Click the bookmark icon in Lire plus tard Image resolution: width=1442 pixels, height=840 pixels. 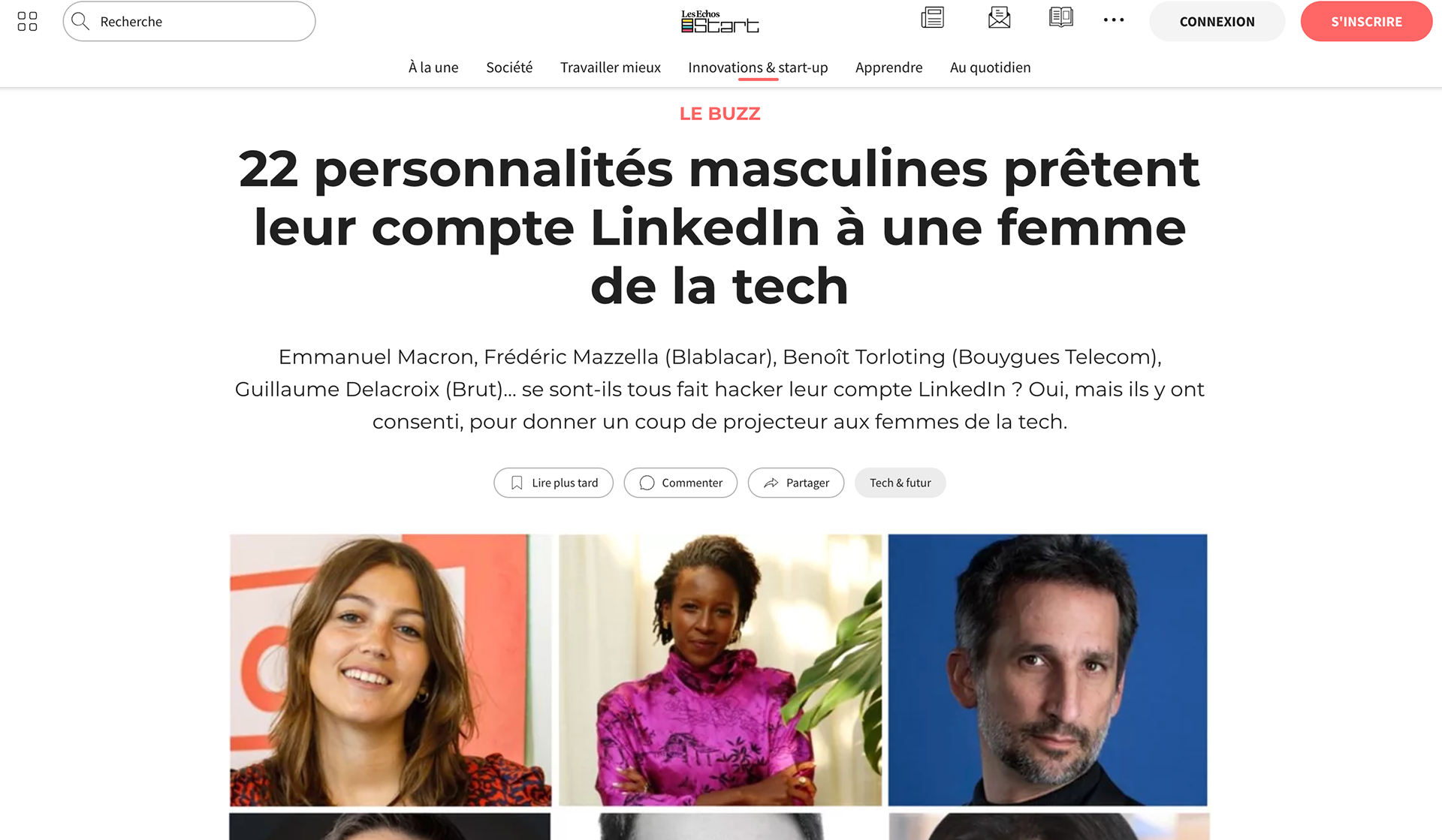point(517,483)
